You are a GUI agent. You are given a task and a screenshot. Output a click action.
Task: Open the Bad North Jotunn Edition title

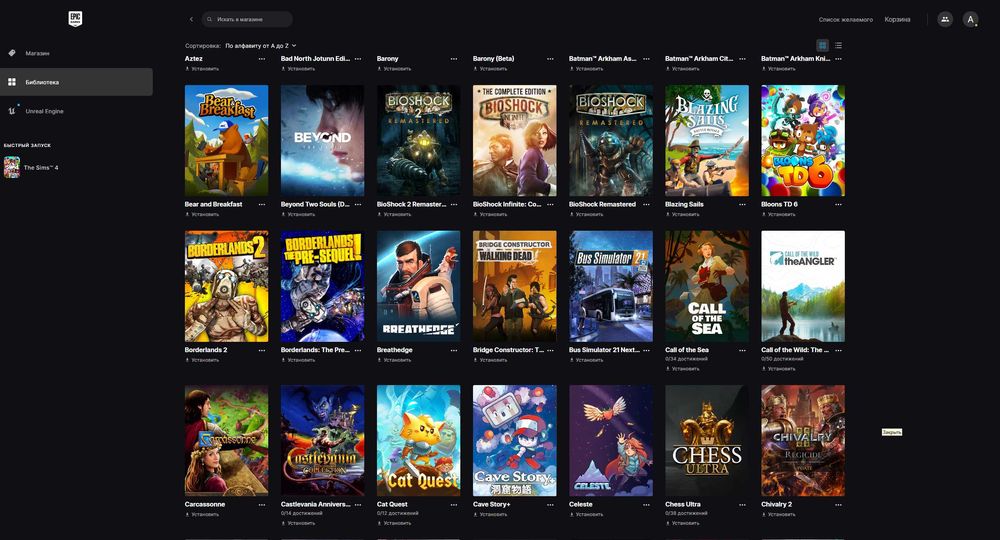[315, 59]
